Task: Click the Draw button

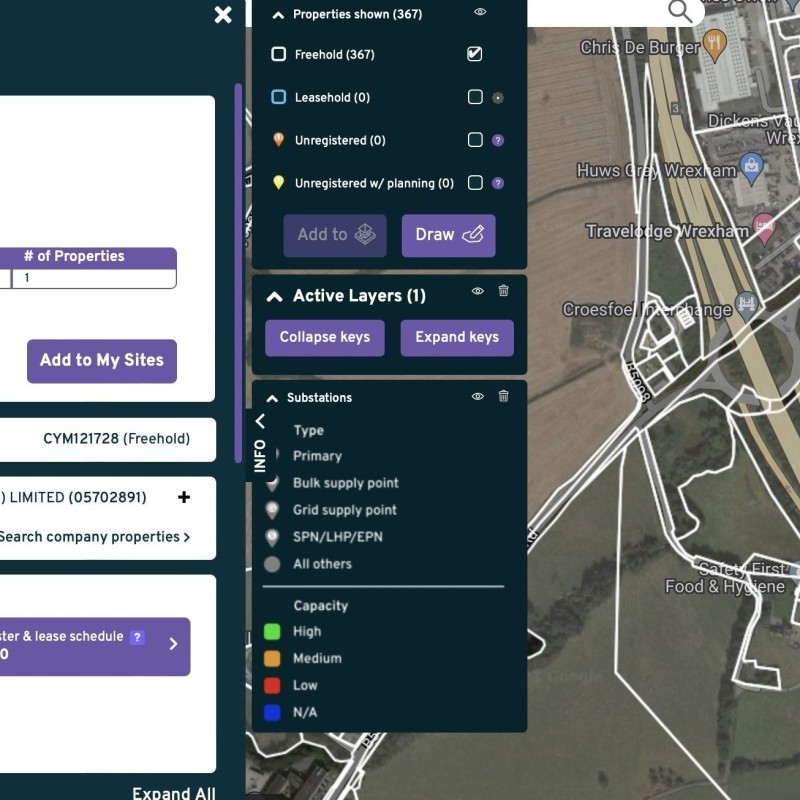Action: tap(448, 235)
